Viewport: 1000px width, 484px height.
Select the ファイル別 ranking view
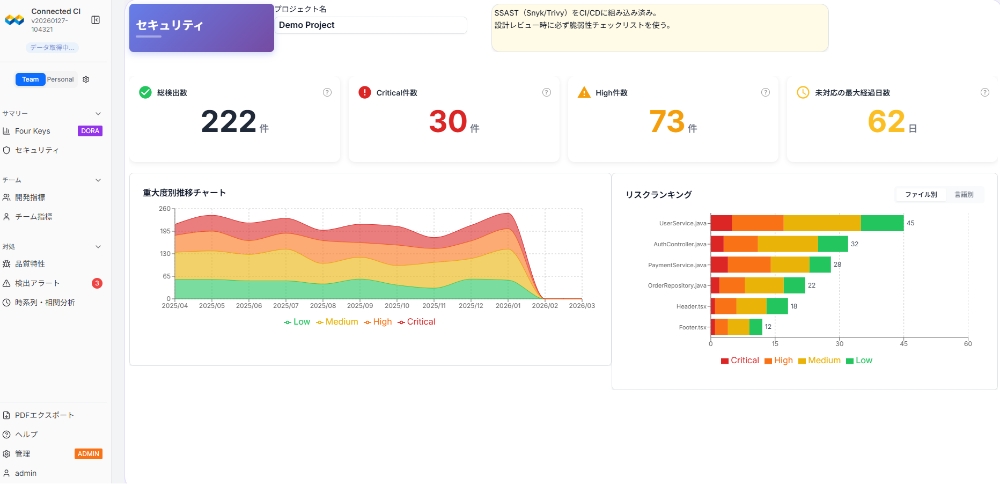(x=921, y=194)
